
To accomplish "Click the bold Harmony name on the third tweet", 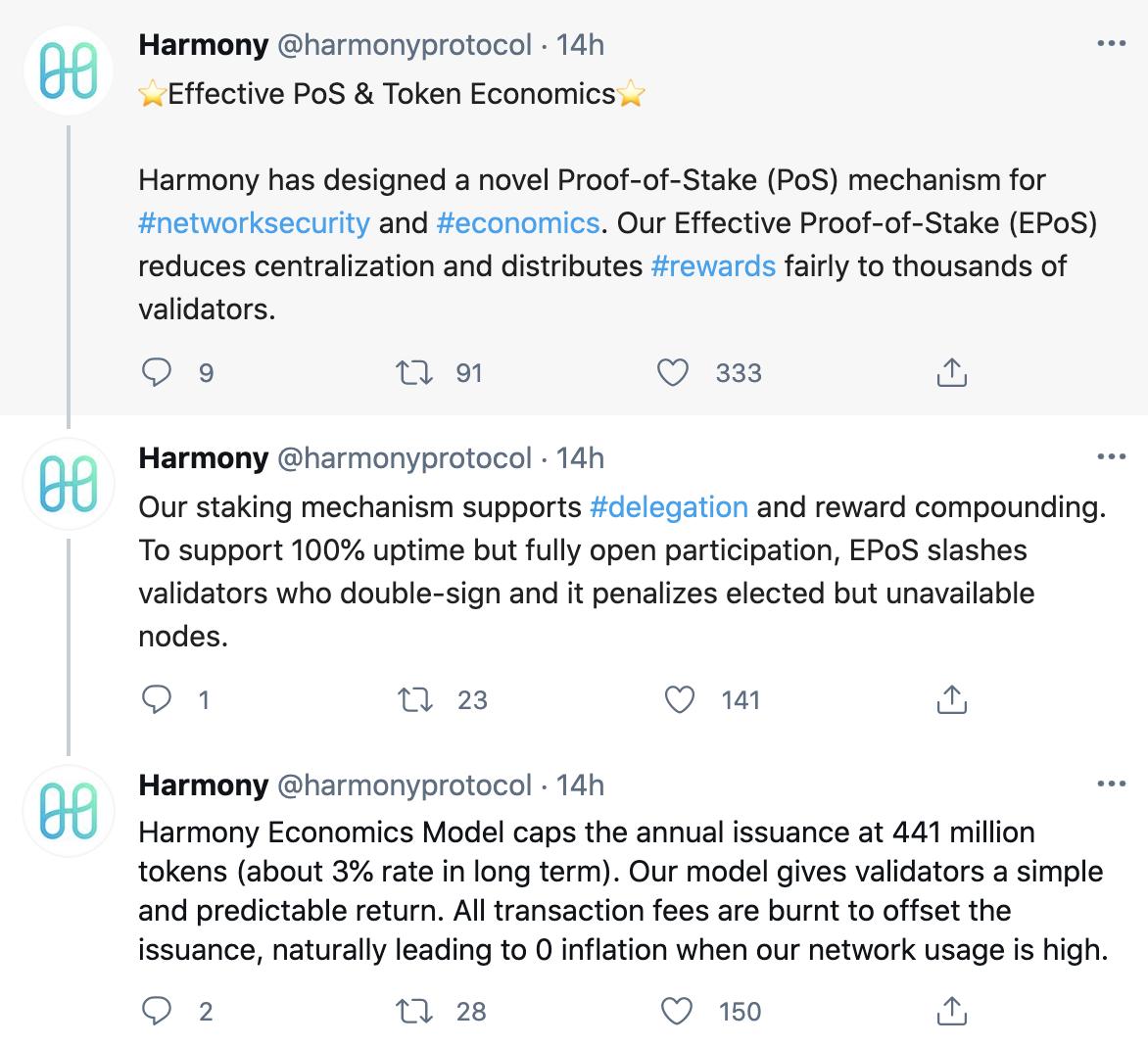I will tap(204, 784).
